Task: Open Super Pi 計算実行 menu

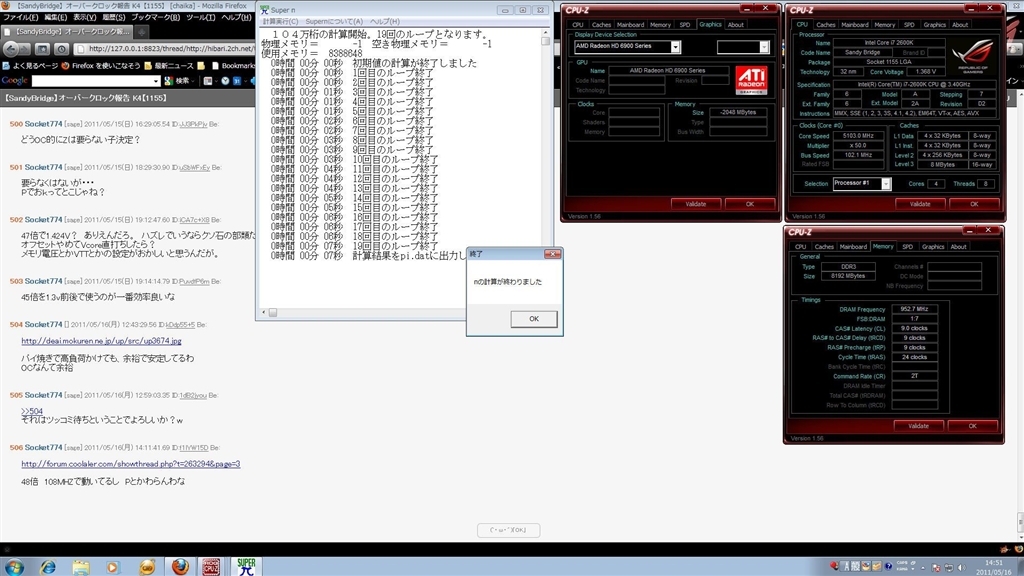Action: [x=280, y=22]
